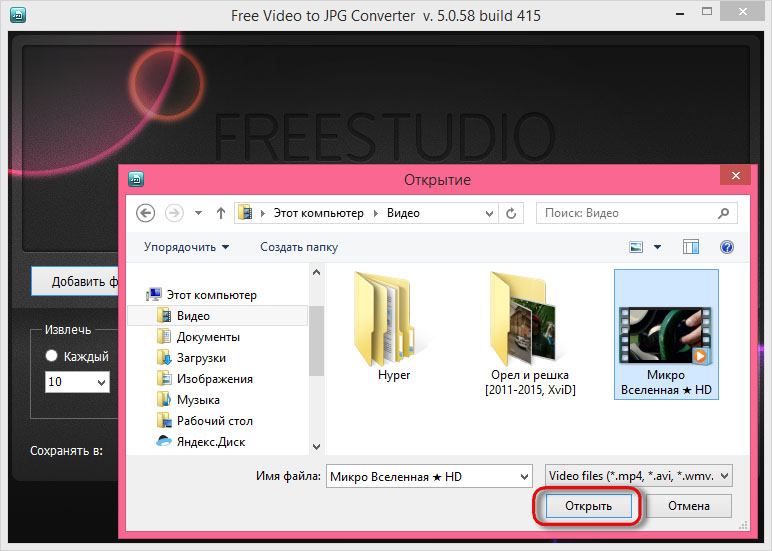Open Яндекс.Диск in the navigation pane
Image resolution: width=772 pixels, height=551 pixels.
click(211, 442)
